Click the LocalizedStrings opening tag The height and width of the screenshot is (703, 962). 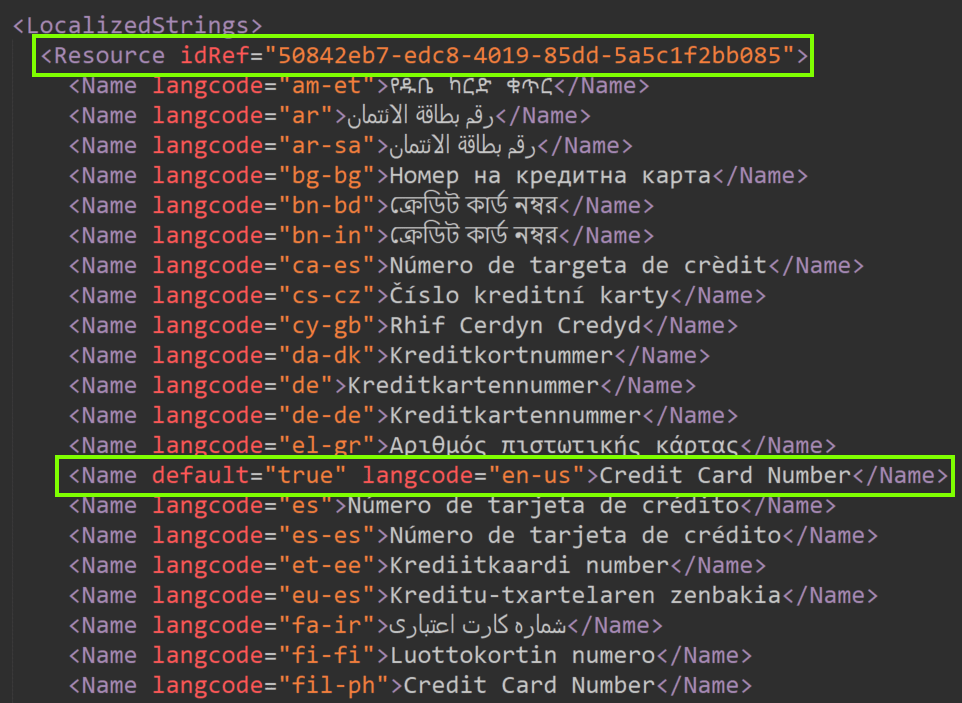click(x=138, y=24)
